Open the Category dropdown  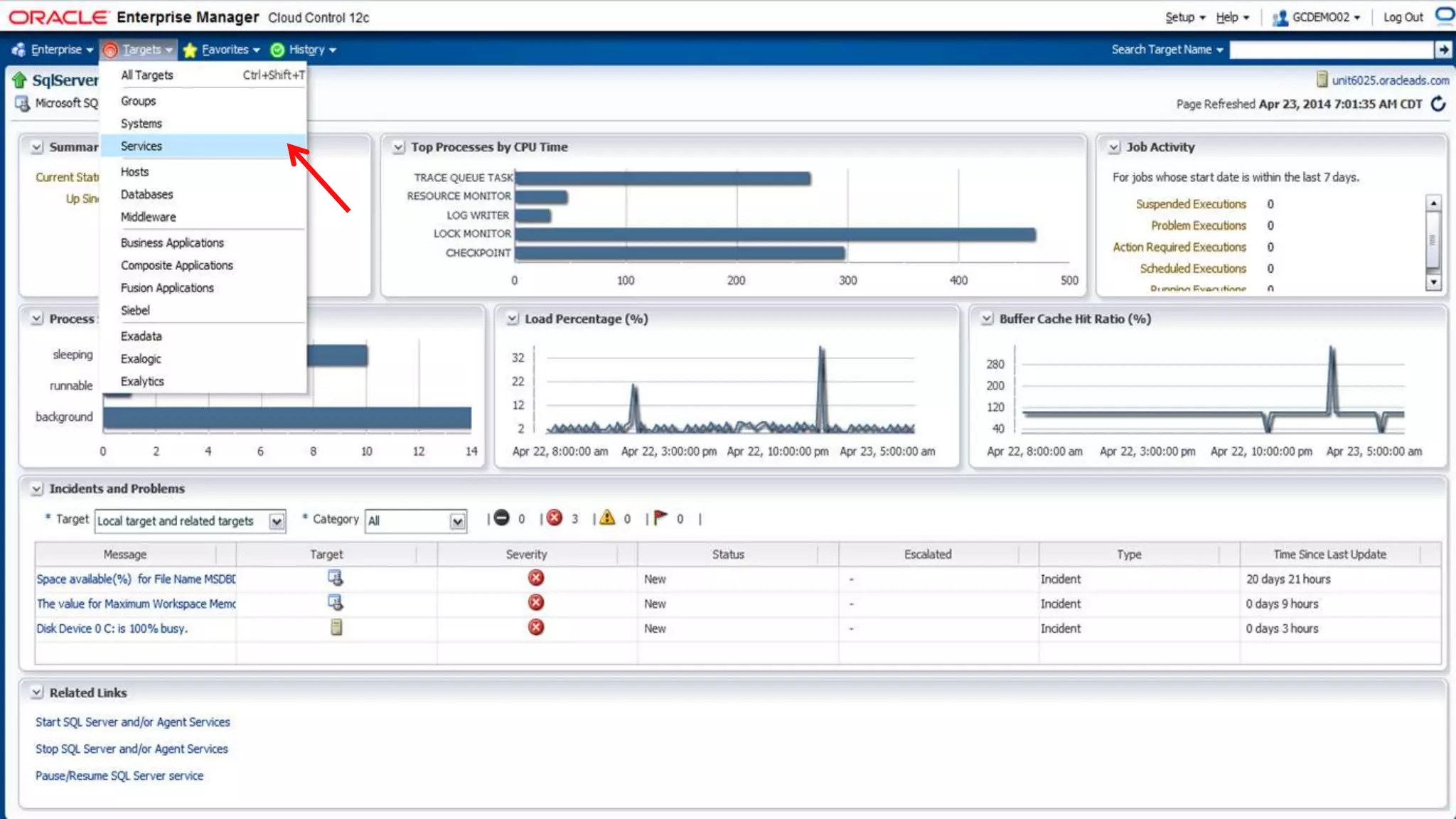[457, 522]
